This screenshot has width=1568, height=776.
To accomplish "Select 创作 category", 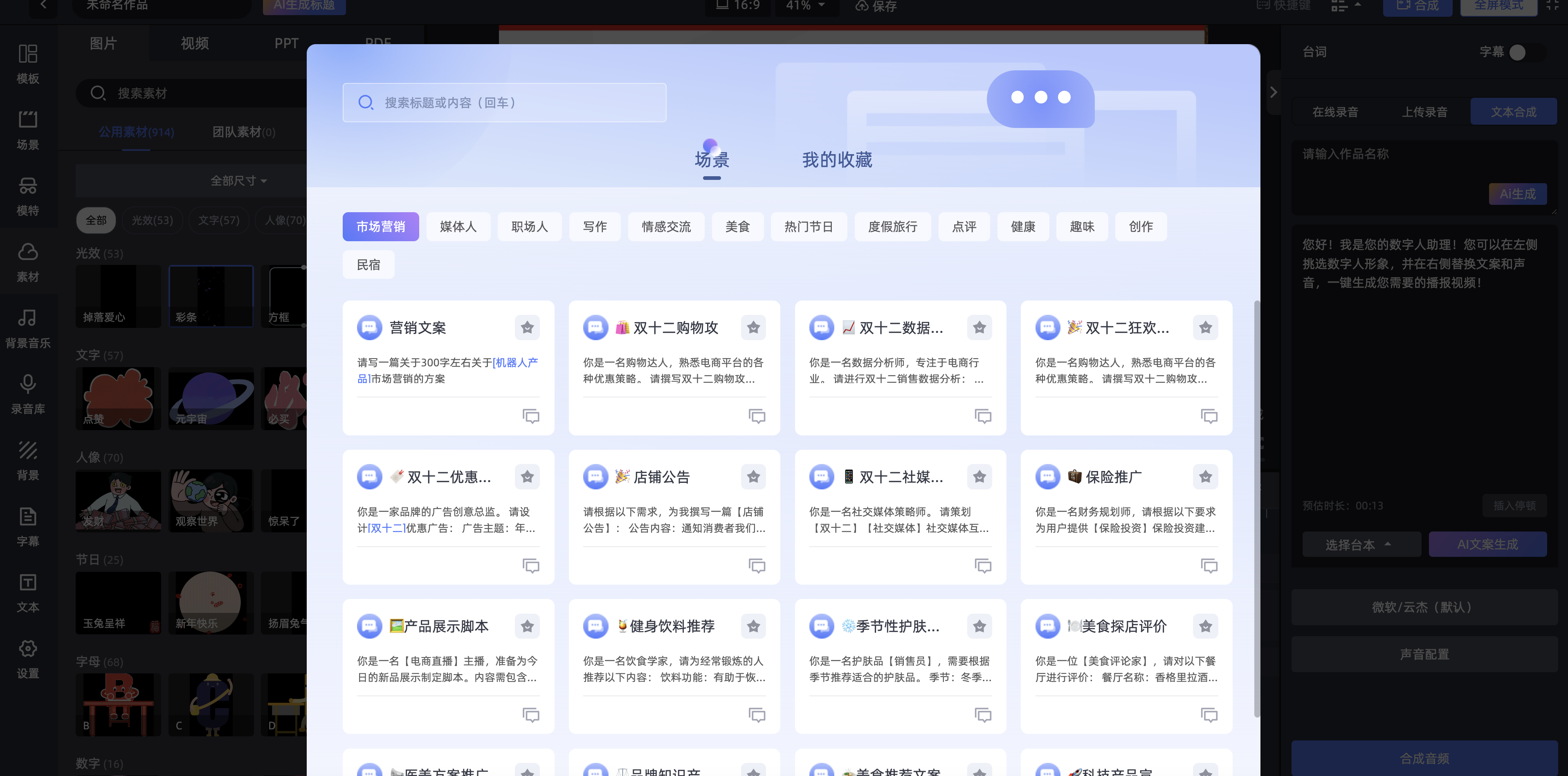I will click(x=1141, y=227).
